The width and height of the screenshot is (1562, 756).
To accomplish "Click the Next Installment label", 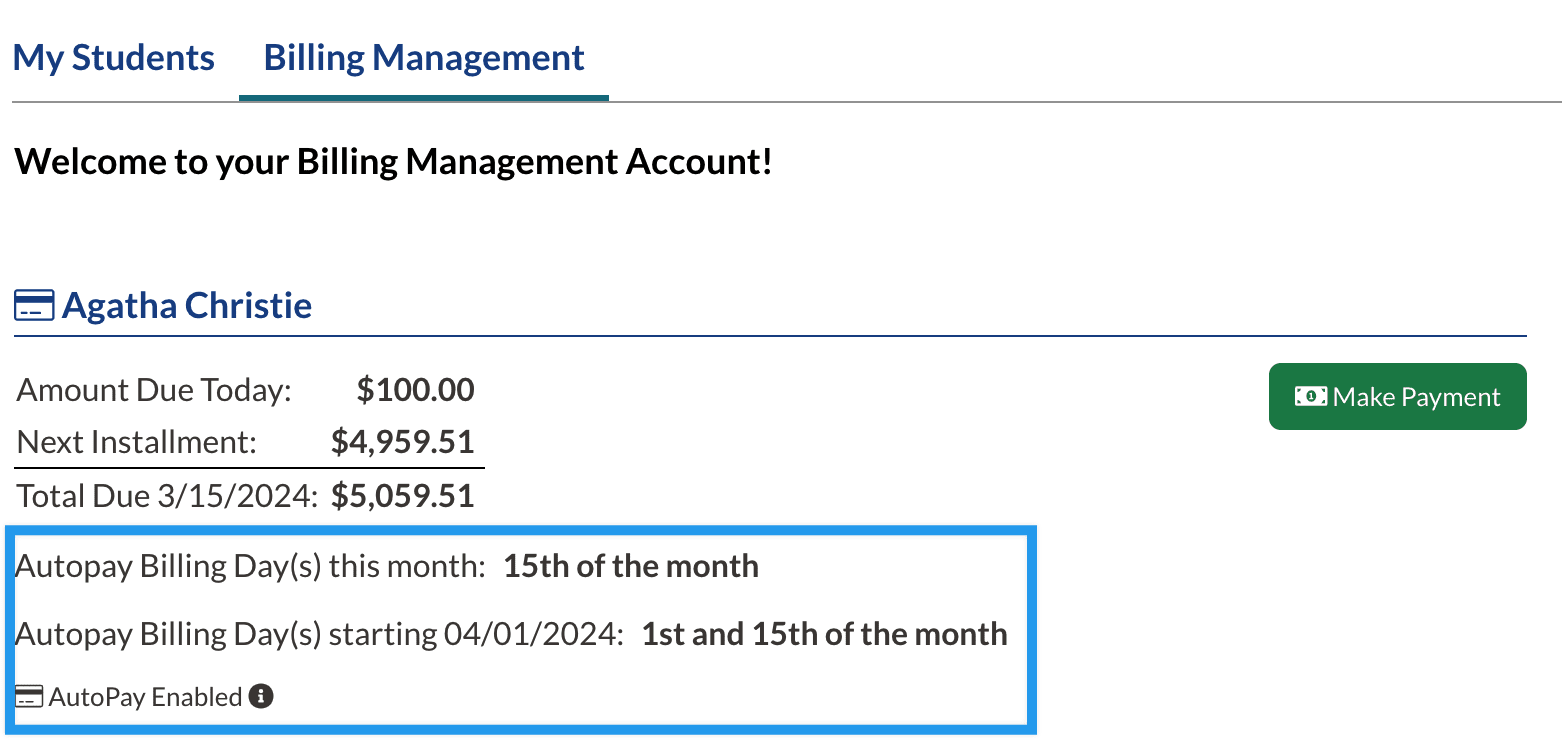I will (x=137, y=442).
